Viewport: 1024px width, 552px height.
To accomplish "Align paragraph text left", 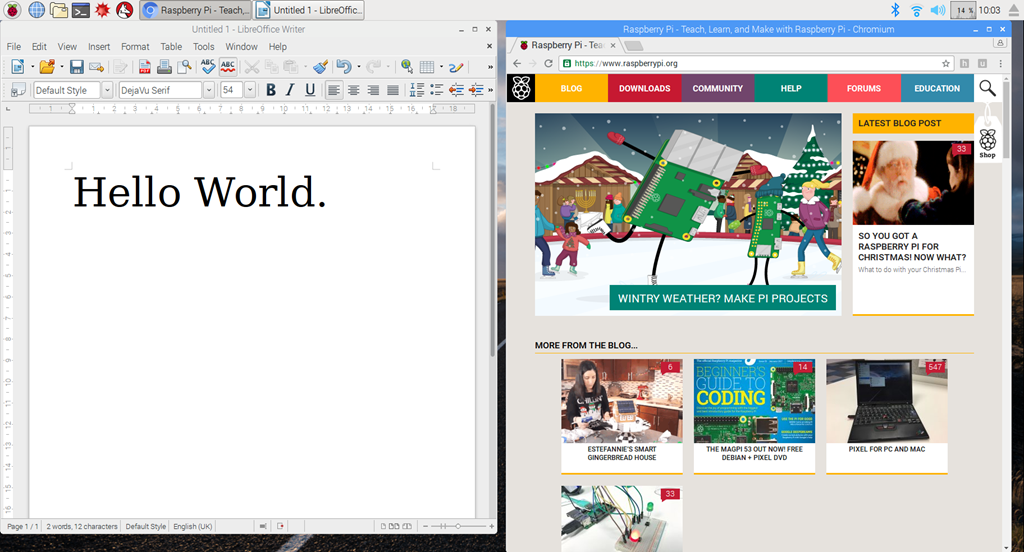I will (x=333, y=90).
